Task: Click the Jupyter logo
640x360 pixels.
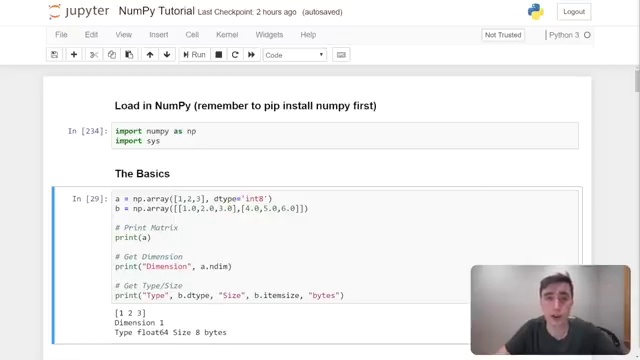Action: [x=79, y=11]
